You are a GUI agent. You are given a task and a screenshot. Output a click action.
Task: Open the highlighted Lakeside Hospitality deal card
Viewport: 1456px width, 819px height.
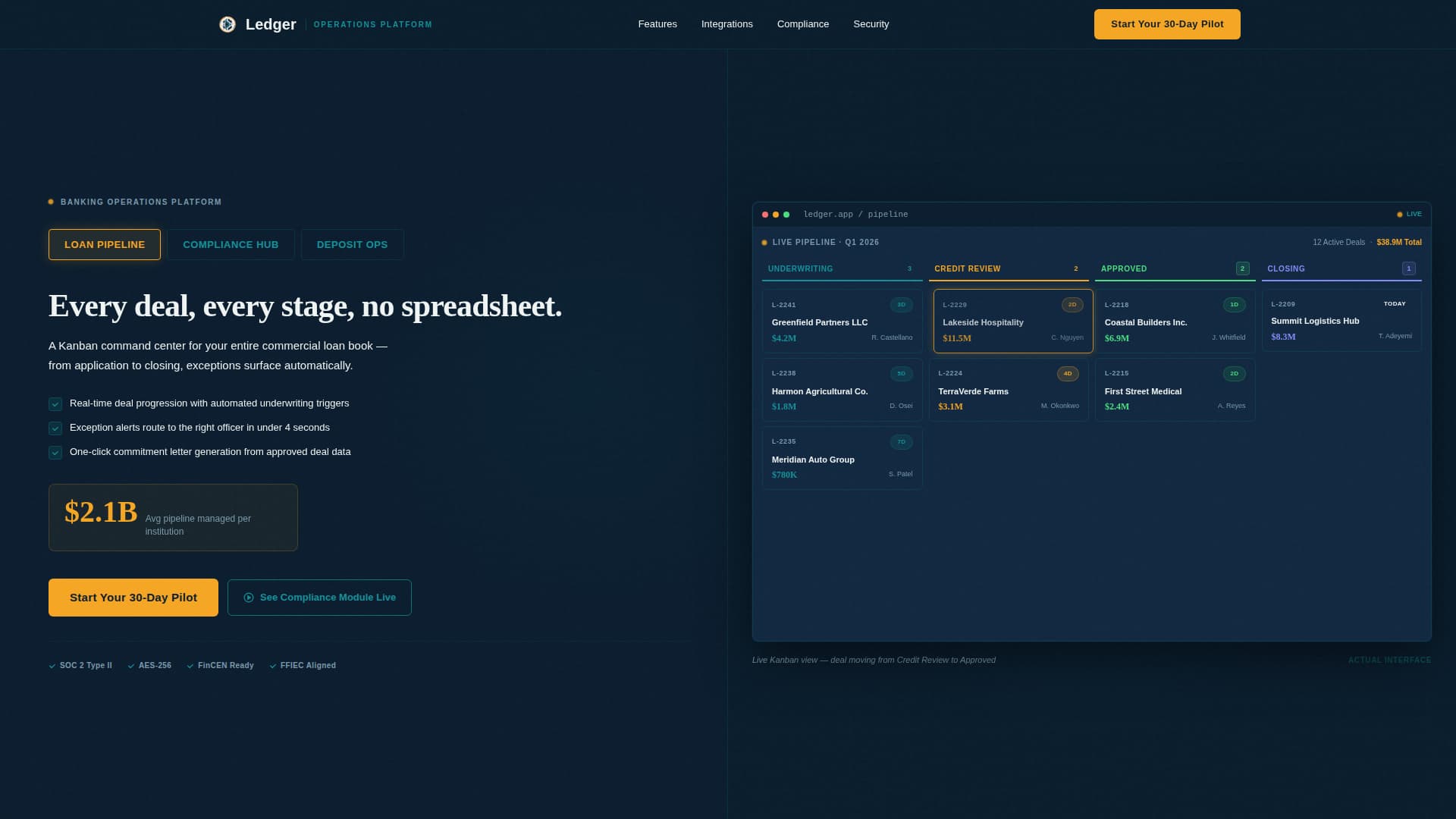(1013, 321)
